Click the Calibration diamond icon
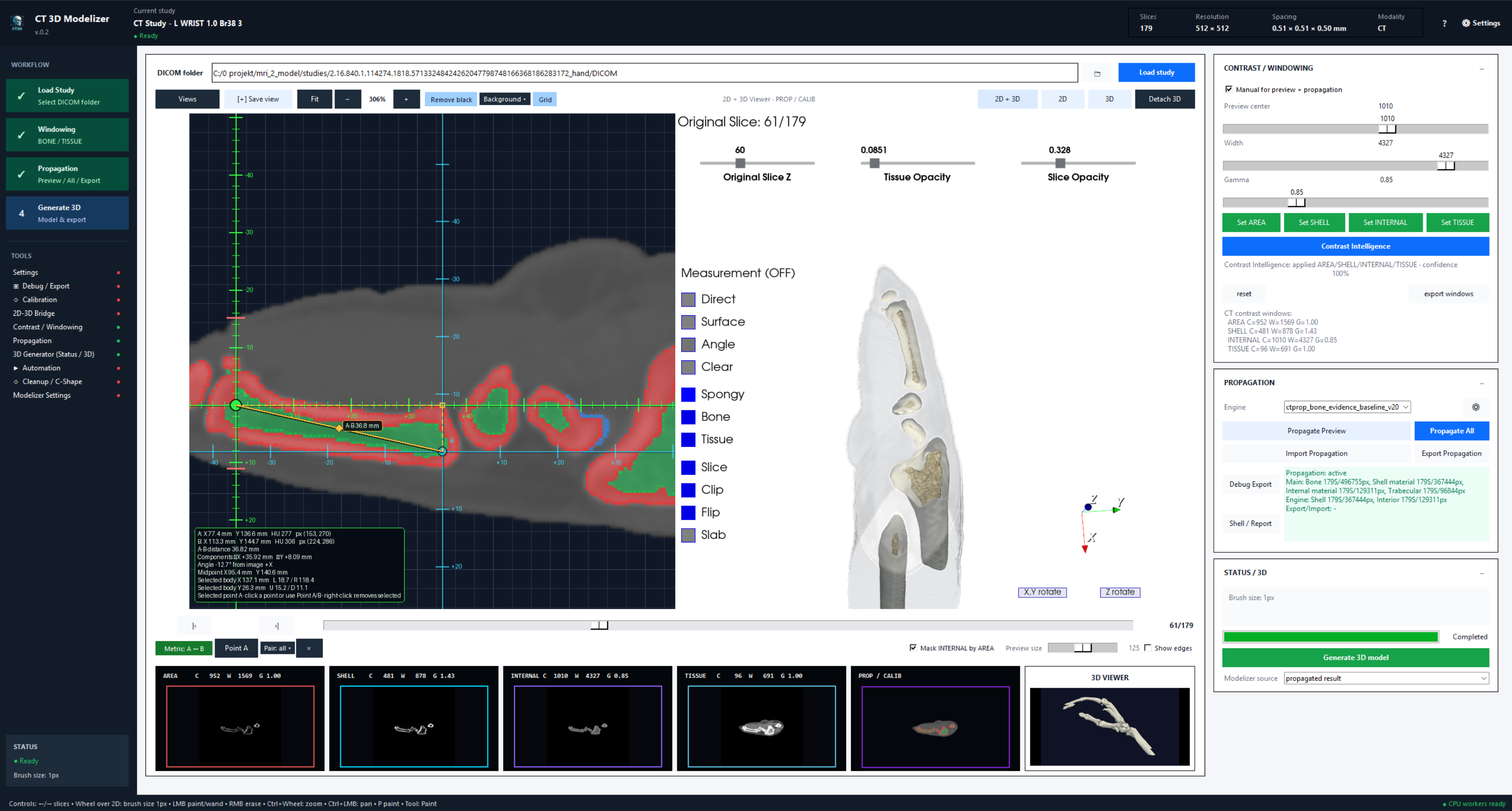Screen dimensions: 1512x811 point(16,300)
